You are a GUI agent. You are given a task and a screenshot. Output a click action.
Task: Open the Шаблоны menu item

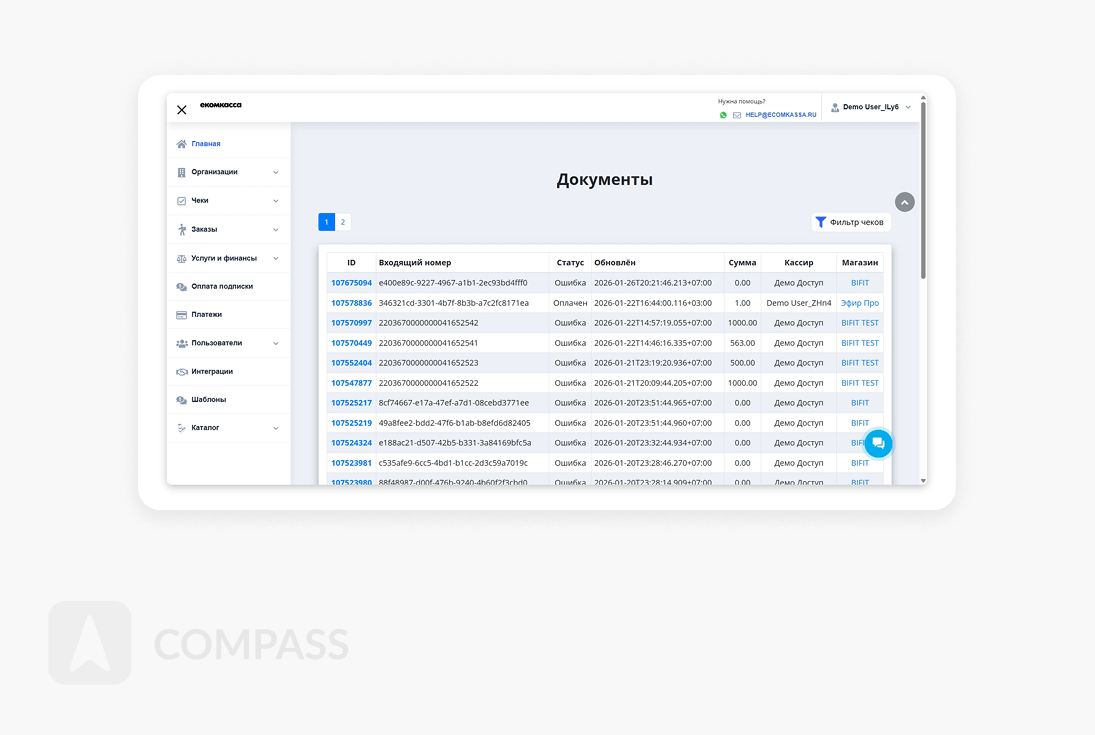click(208, 400)
